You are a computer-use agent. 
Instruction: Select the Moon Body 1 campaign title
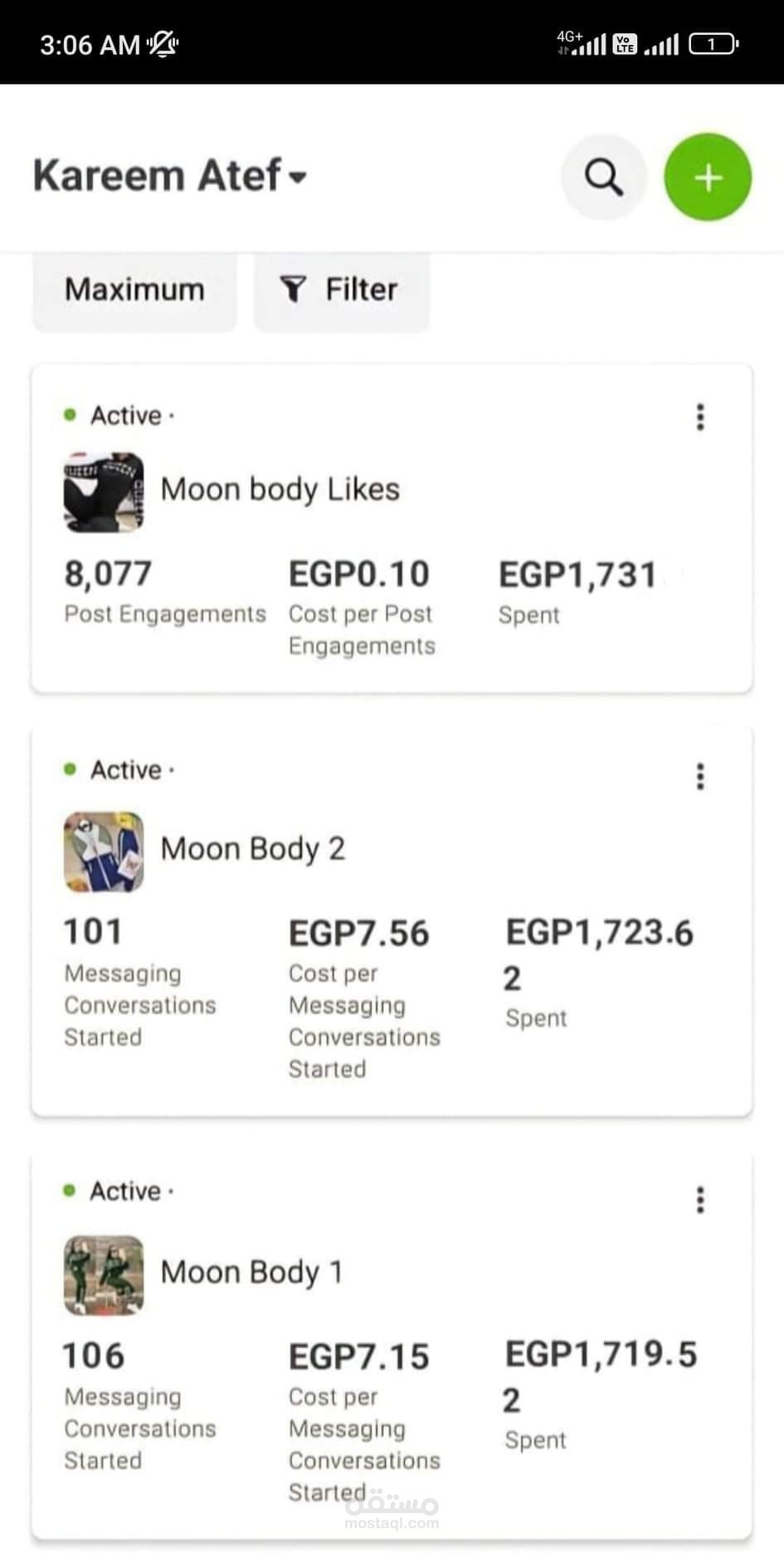(251, 1272)
